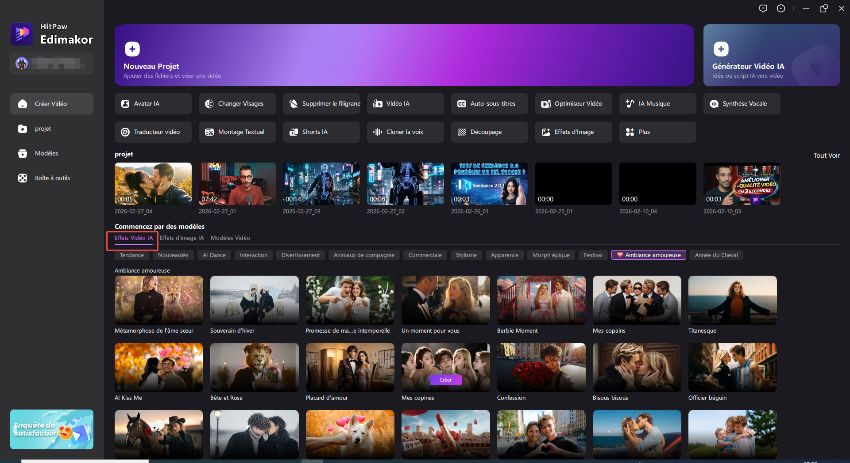Select the Nouveauté category filter

point(173,255)
